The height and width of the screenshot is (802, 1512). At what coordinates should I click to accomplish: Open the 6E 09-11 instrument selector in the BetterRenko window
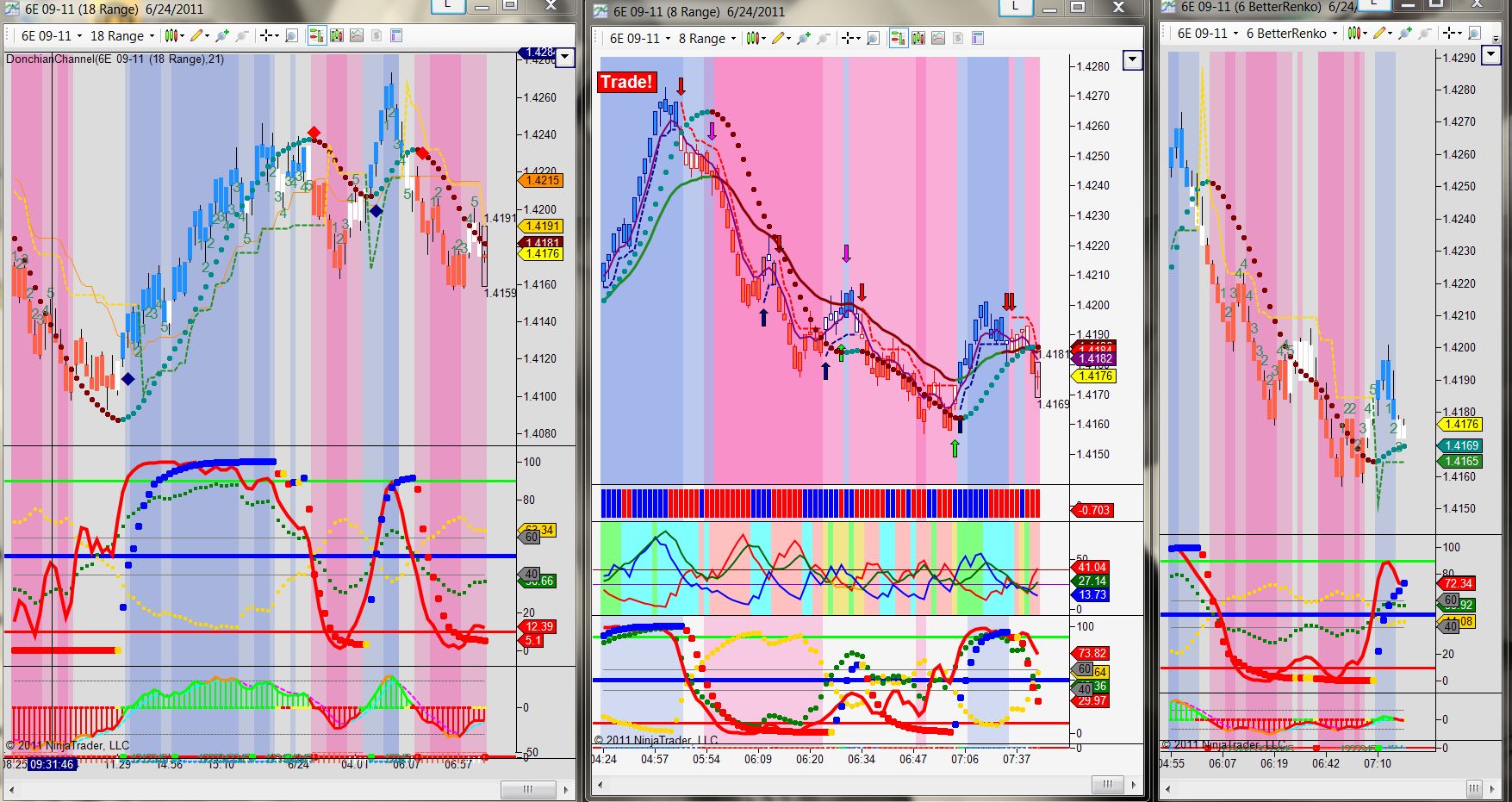click(x=1207, y=34)
